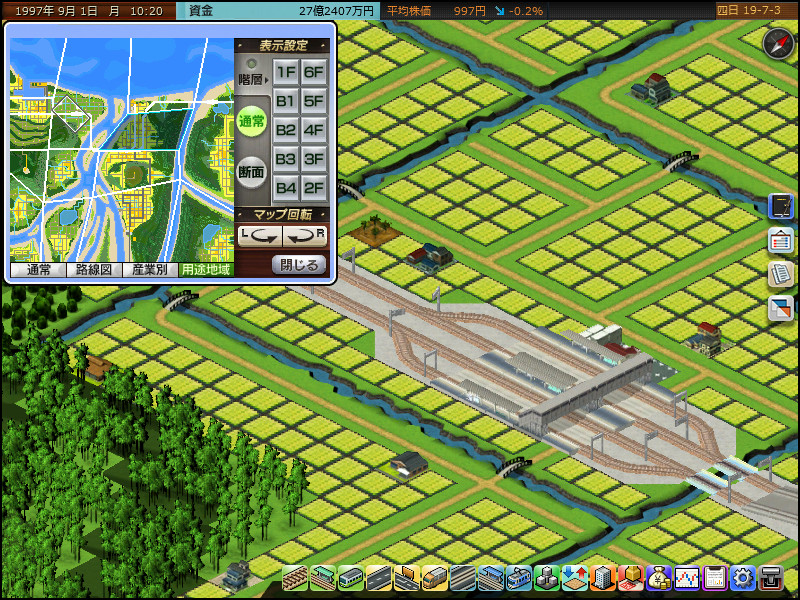Open the yen money bag finance menu
The height and width of the screenshot is (600, 800).
659,578
